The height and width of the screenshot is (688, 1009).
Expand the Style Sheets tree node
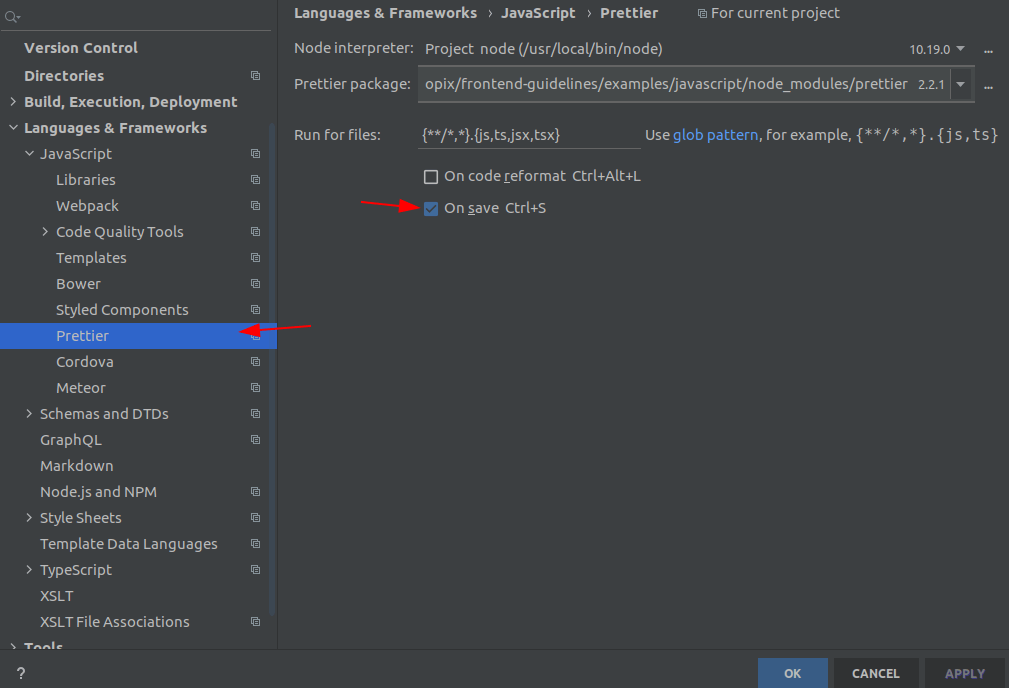(29, 518)
